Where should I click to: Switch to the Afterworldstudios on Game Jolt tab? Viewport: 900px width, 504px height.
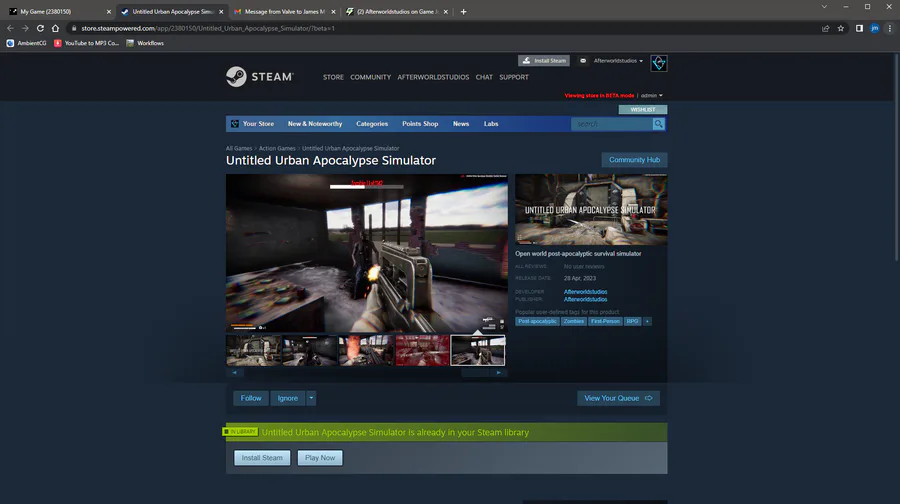click(396, 11)
